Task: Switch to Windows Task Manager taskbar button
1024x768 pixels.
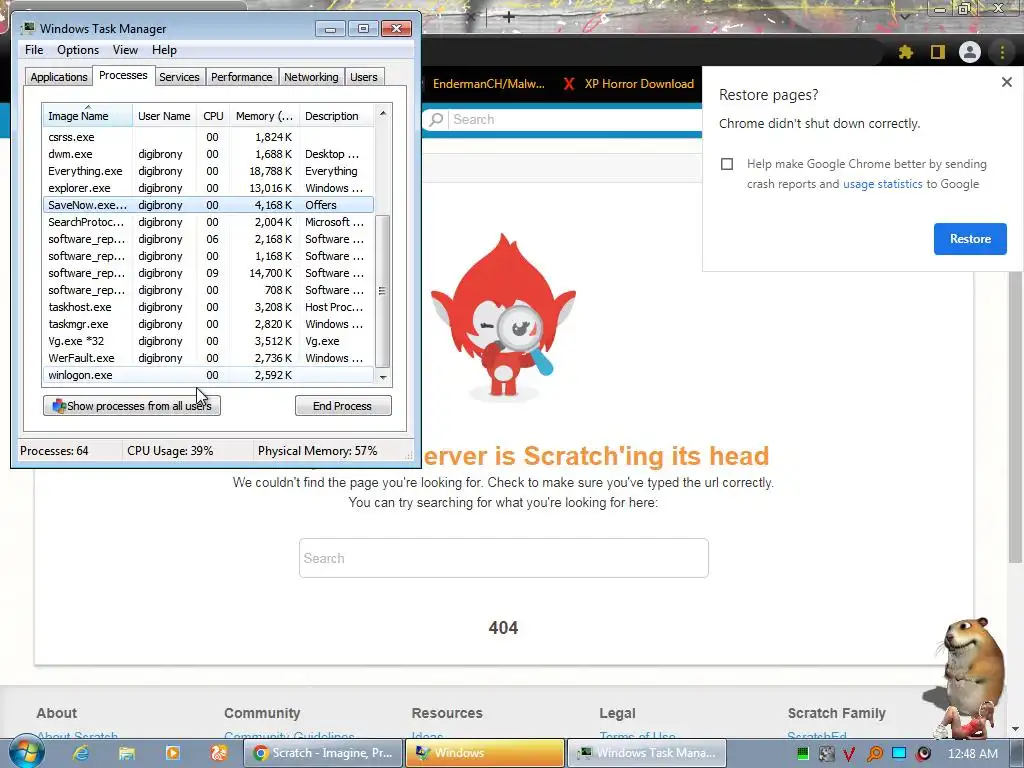Action: [647, 753]
